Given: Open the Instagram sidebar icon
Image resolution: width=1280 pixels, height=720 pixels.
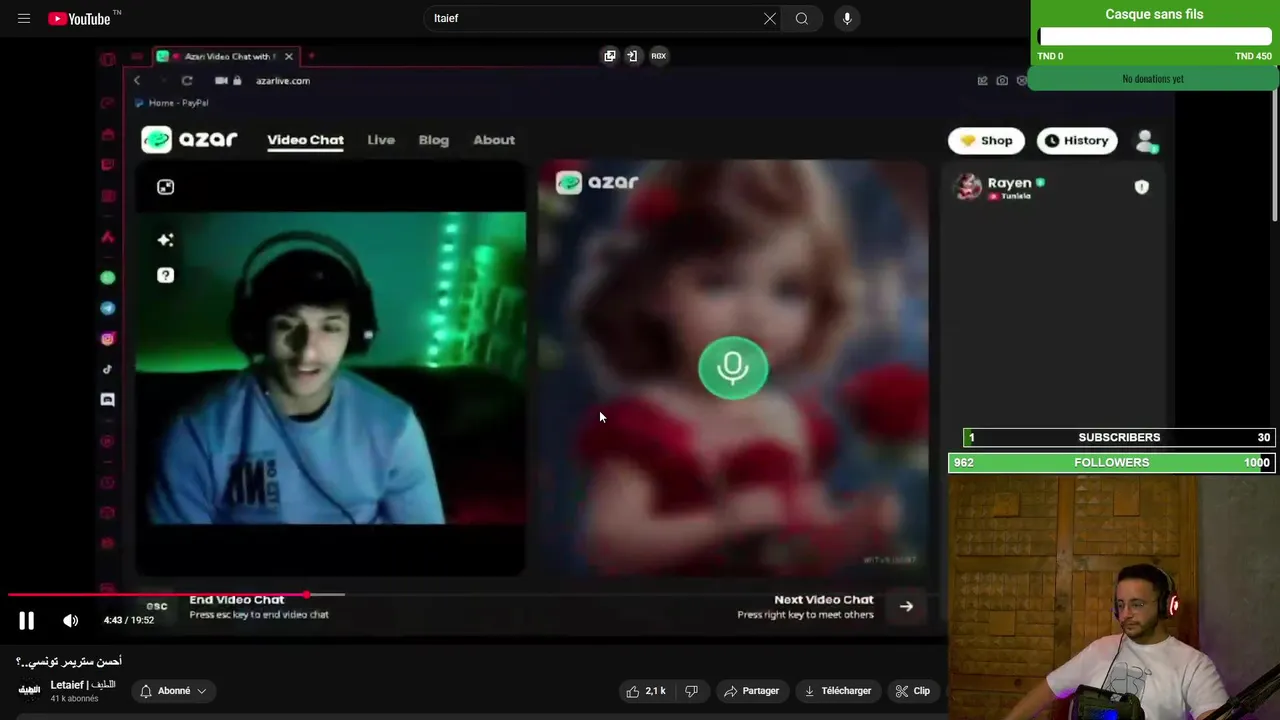Looking at the screenshot, I should 108,339.
